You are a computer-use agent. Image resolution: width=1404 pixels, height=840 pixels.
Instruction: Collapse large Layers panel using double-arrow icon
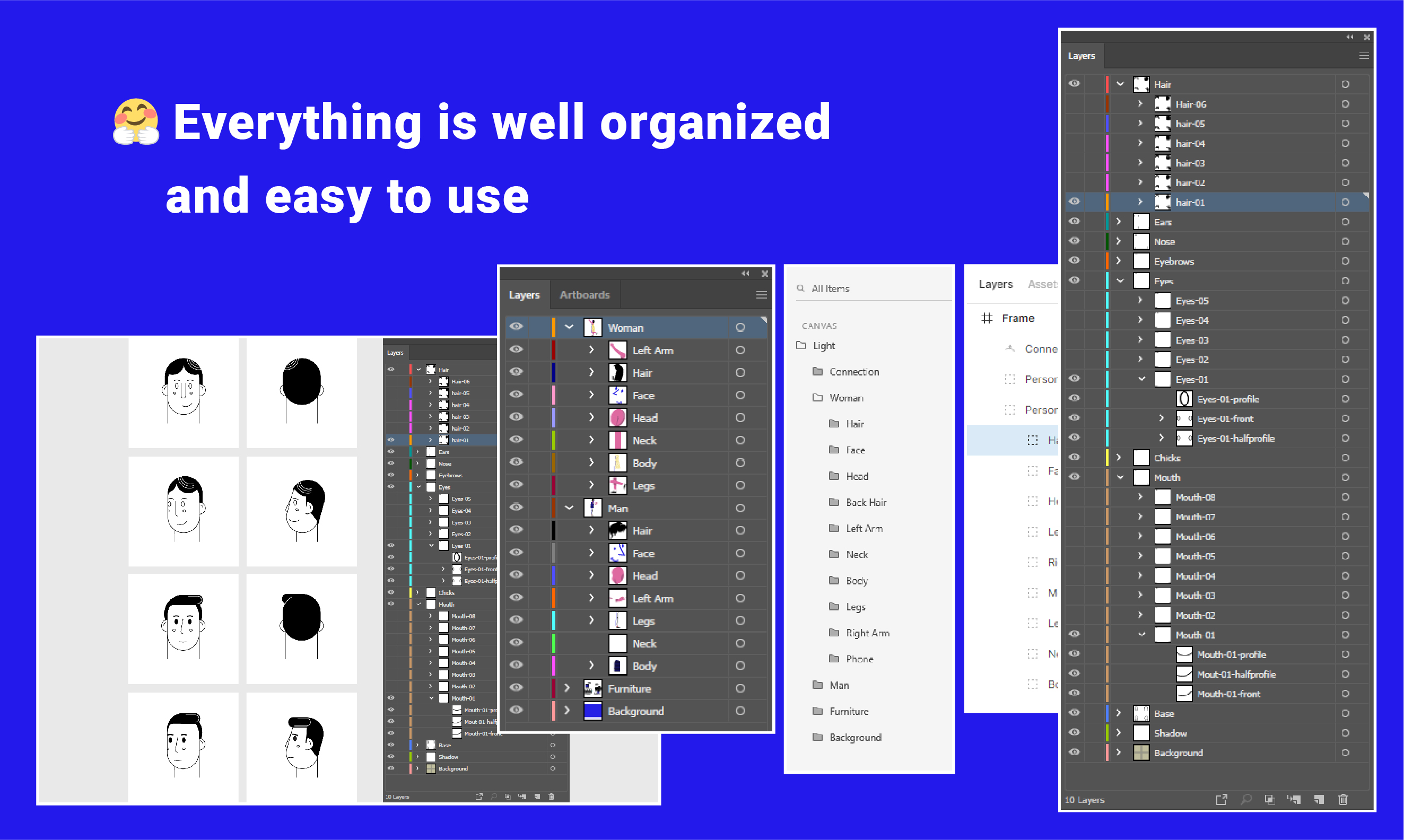point(1350,37)
